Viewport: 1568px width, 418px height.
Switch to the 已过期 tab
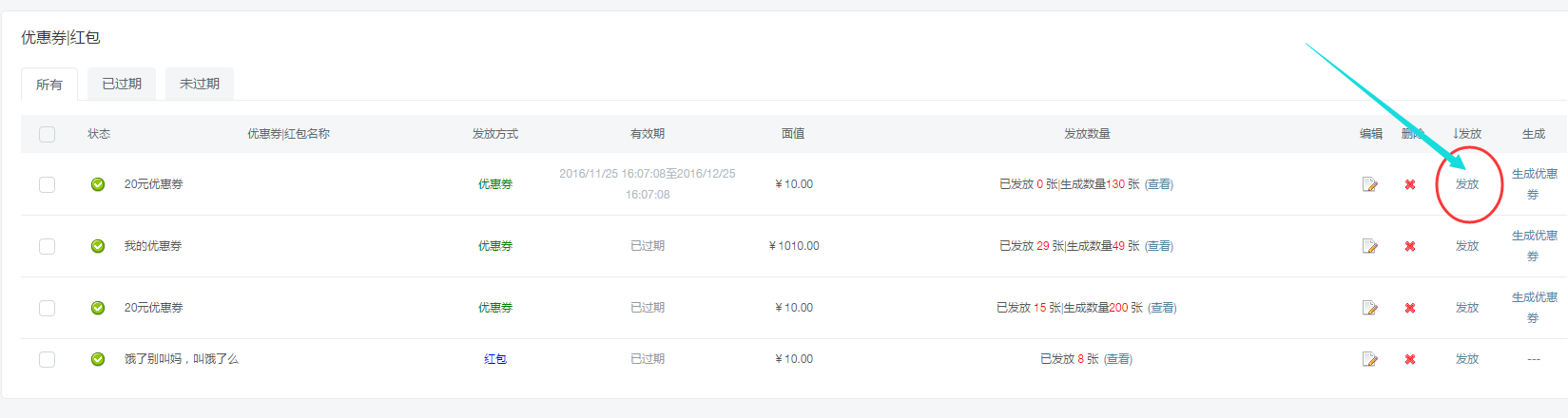(122, 84)
